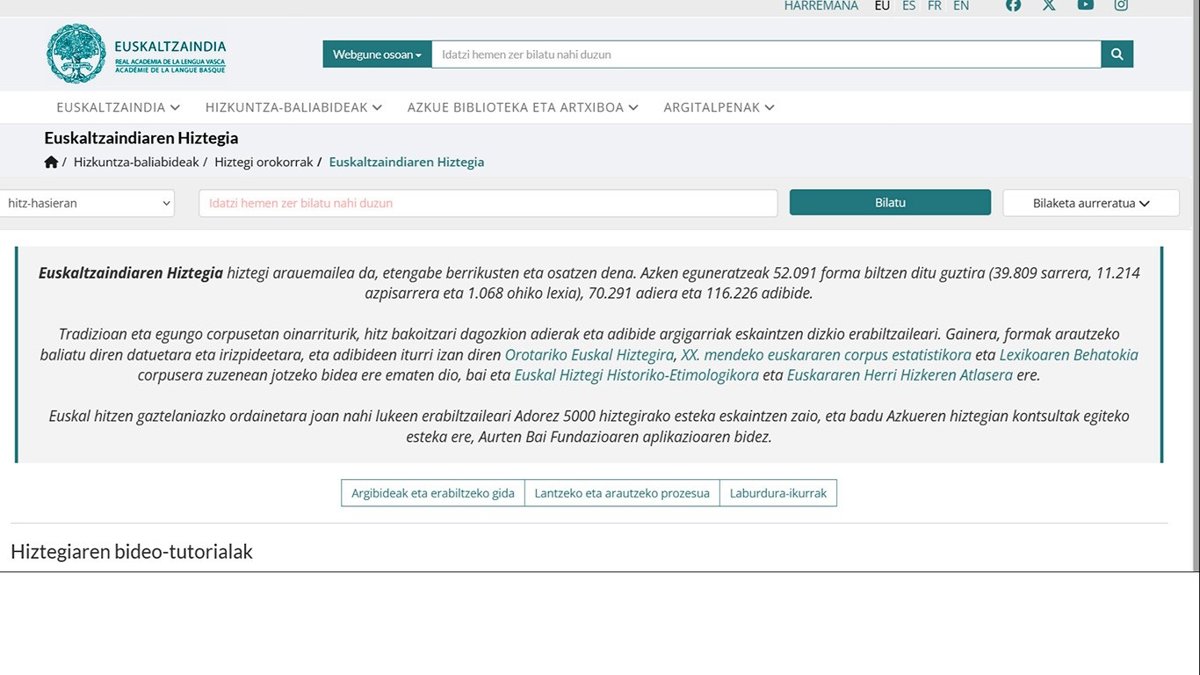
Task: Open Azkue Biblioteka eta Artxiboa menu
Action: point(522,107)
